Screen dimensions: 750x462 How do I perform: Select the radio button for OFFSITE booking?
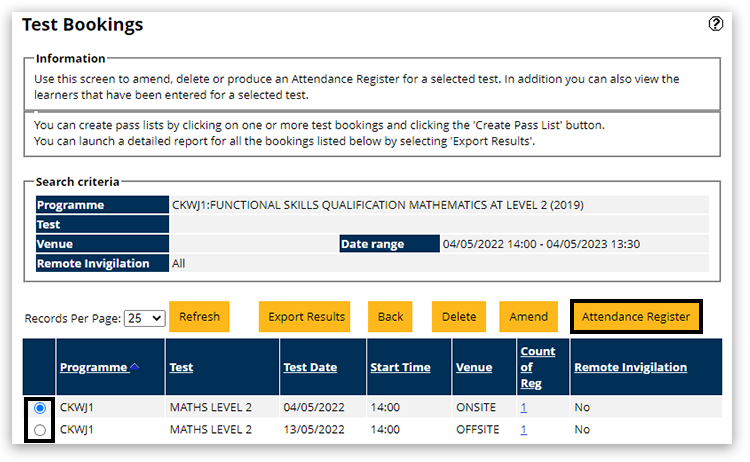tap(40, 430)
